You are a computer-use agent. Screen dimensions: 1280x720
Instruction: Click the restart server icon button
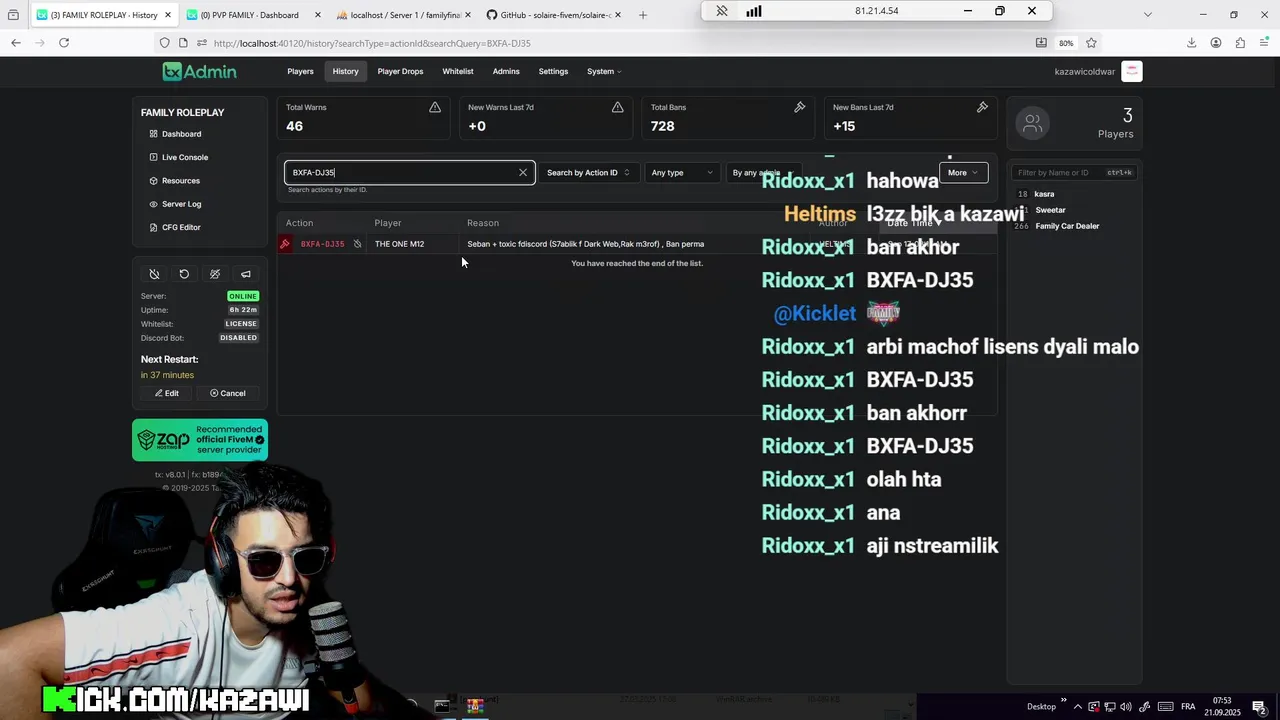point(184,274)
